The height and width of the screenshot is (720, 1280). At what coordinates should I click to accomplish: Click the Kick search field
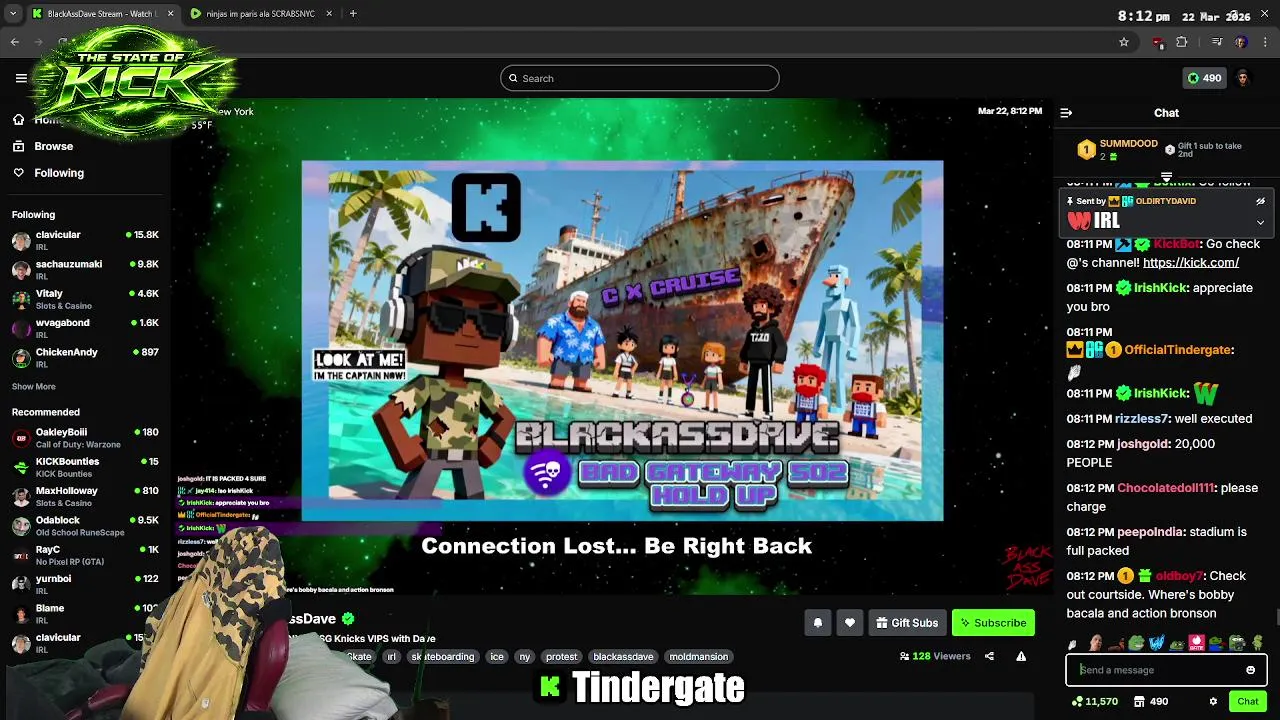(x=640, y=78)
